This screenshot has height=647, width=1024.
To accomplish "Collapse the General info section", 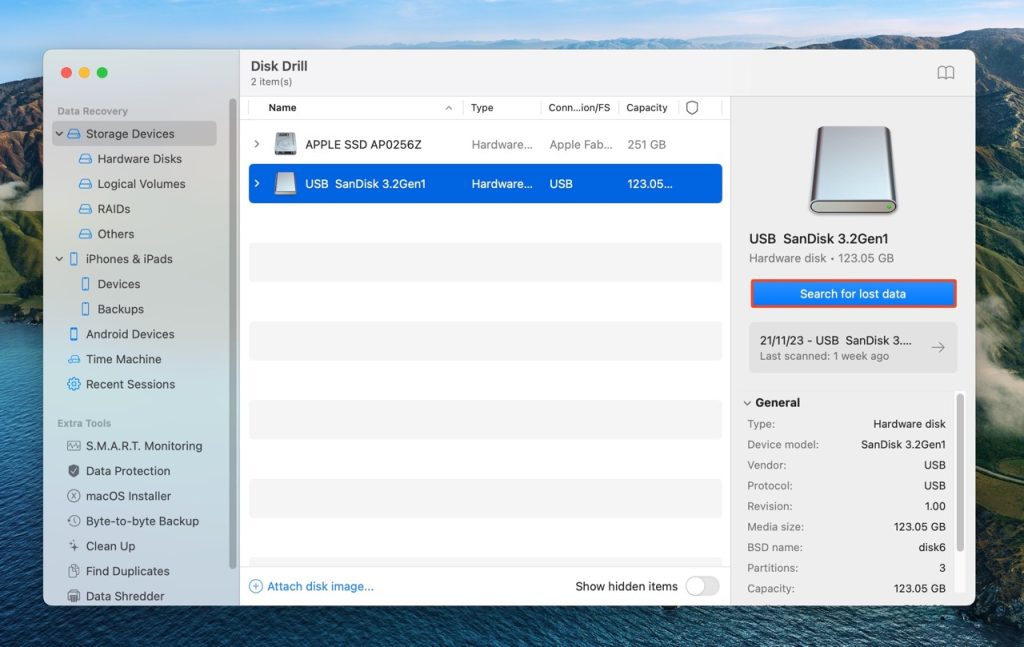I will pos(748,402).
